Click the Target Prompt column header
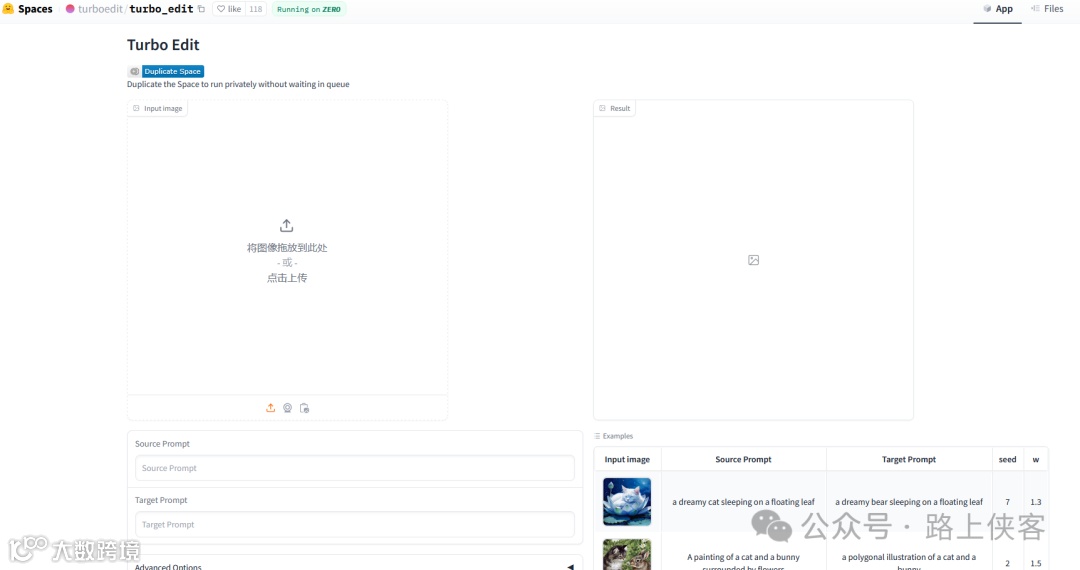The width and height of the screenshot is (1080, 570). (x=908, y=459)
